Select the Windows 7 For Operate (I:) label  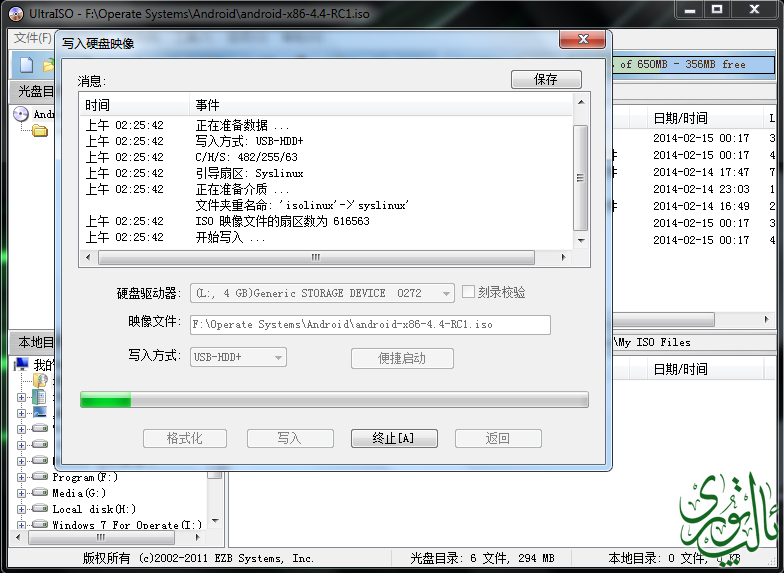coord(127,525)
